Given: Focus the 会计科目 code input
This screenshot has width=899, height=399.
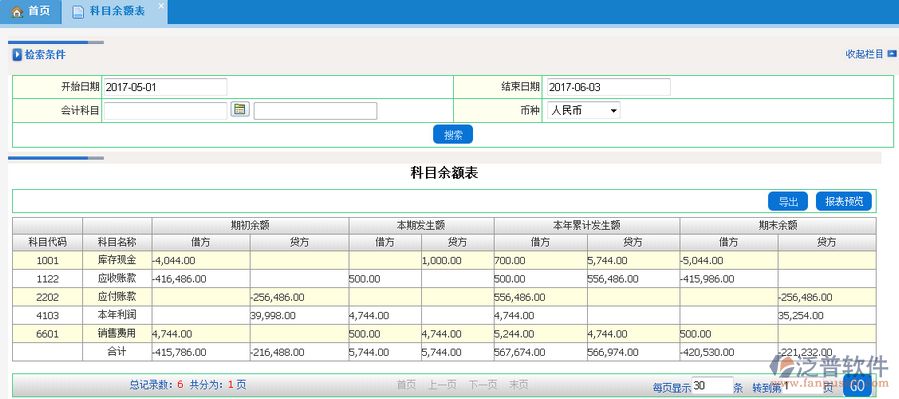Looking at the screenshot, I should (x=165, y=111).
